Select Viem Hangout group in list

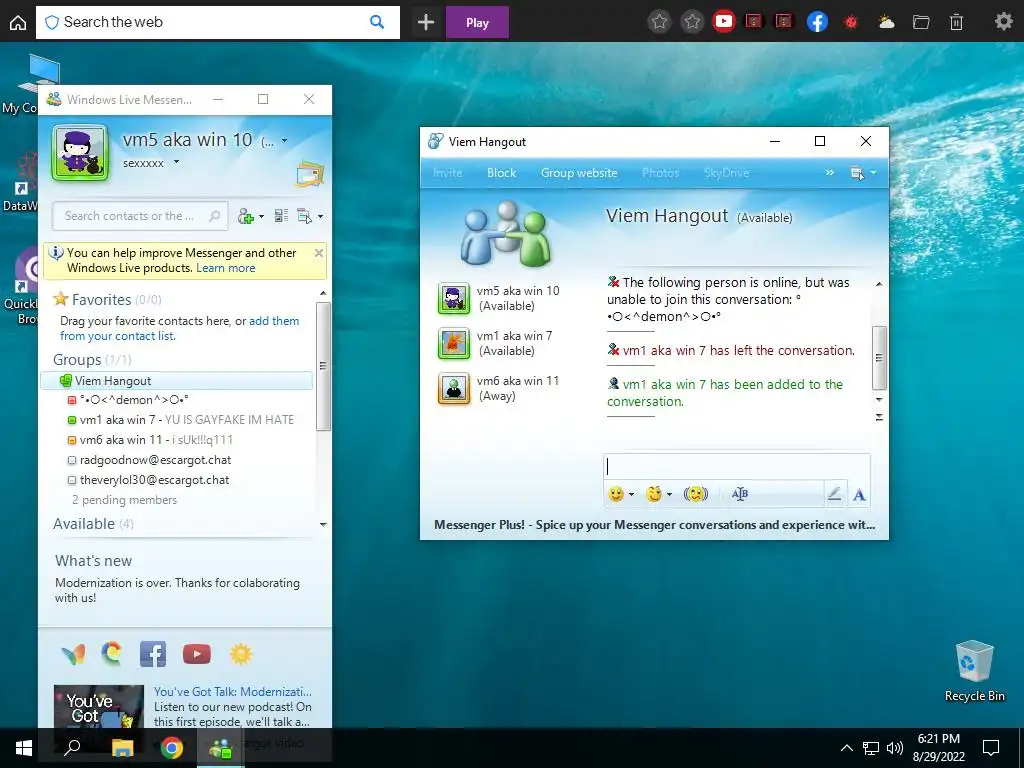point(176,381)
